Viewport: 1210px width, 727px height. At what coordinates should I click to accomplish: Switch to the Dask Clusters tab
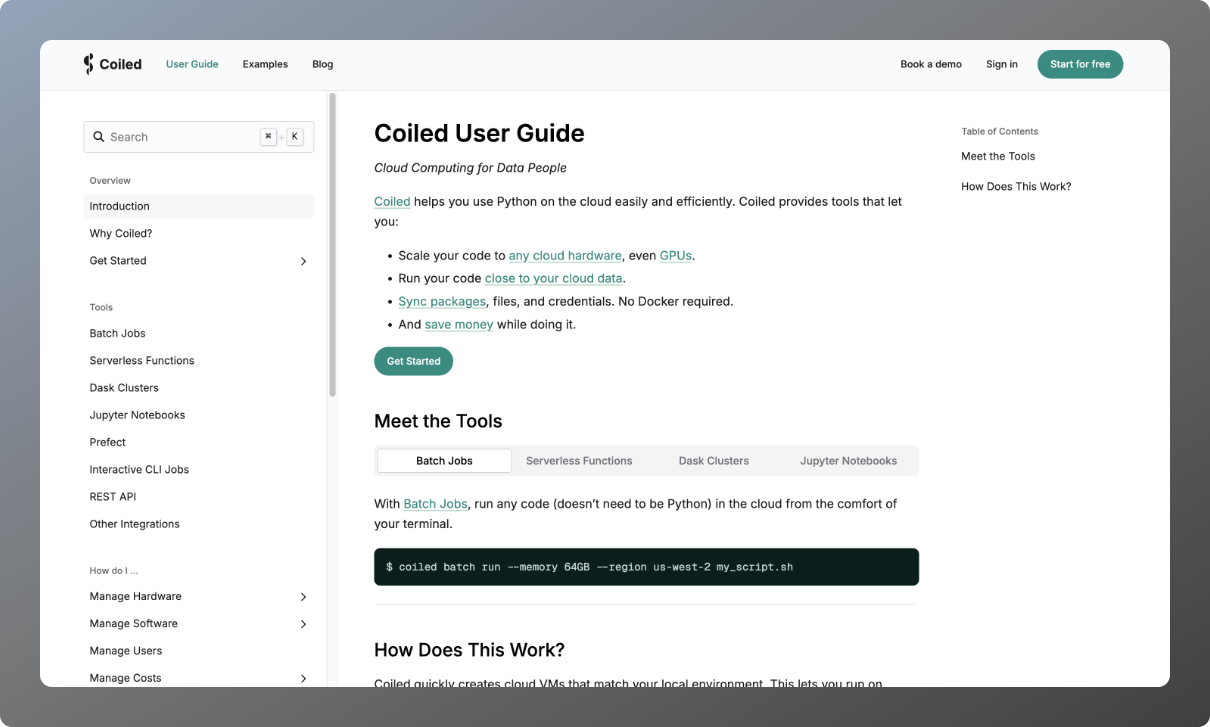(x=713, y=460)
